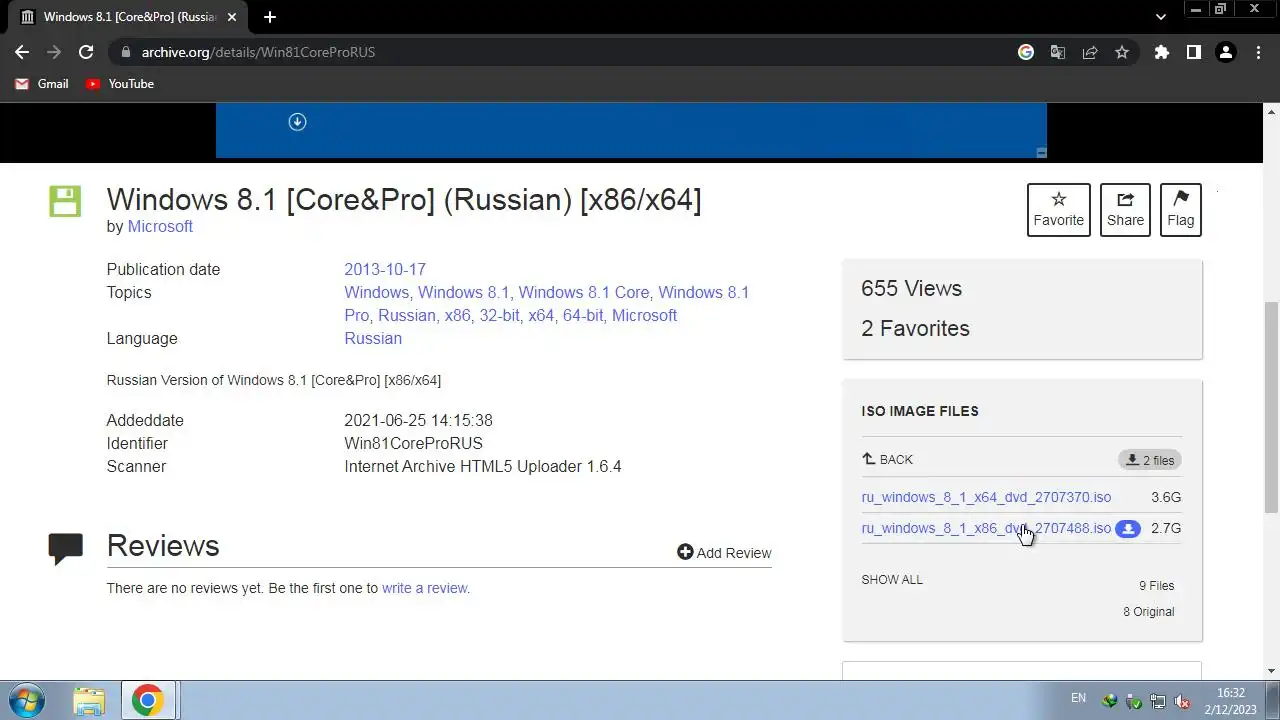Image resolution: width=1280 pixels, height=720 pixels.
Task: Download ru_windows_8_1_x86_dvd_2707488.iso
Action: click(986, 528)
